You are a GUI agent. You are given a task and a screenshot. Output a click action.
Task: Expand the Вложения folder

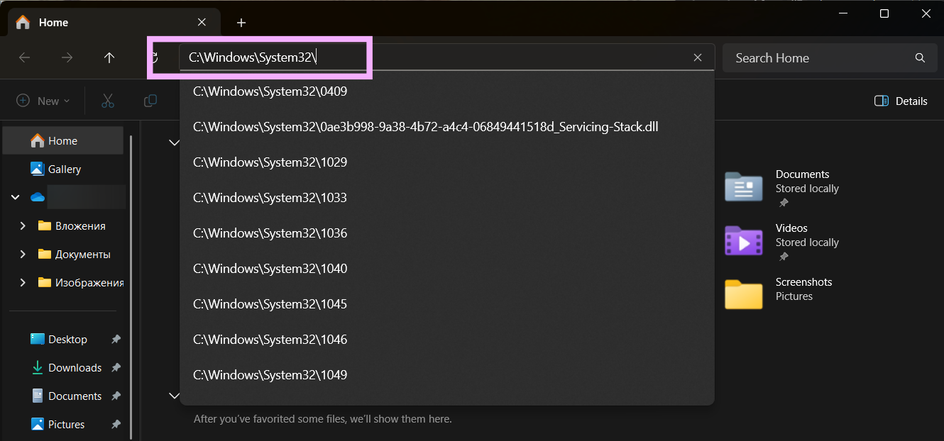pyautogui.click(x=23, y=226)
